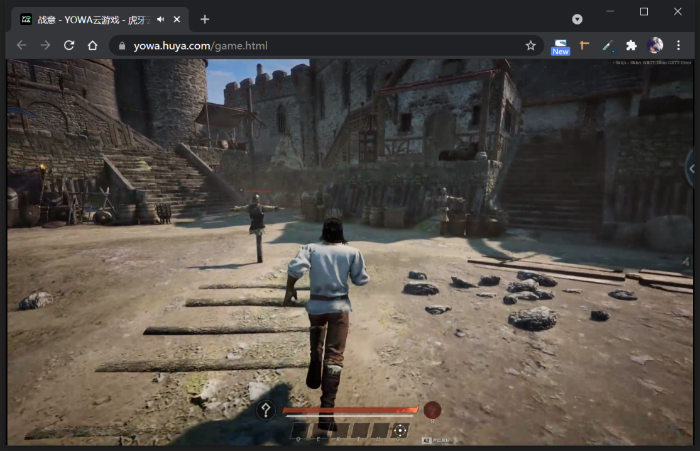Click the white stamina bar
This screenshot has width=700, height=451.
pyautogui.click(x=350, y=416)
